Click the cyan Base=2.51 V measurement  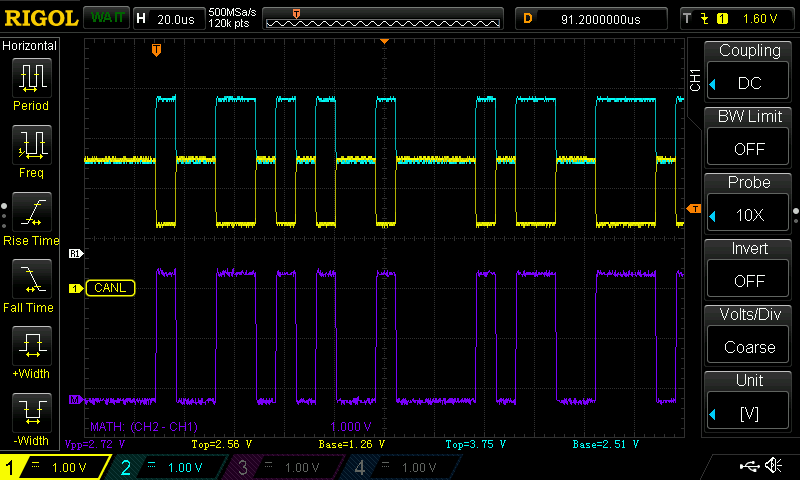[x=606, y=444]
